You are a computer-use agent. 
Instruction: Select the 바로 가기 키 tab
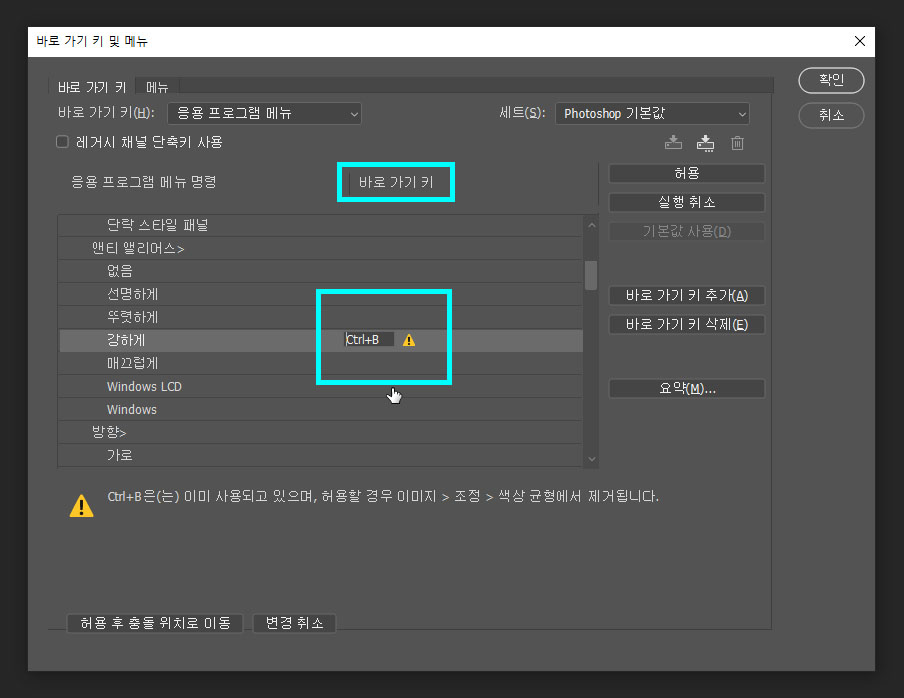[92, 87]
